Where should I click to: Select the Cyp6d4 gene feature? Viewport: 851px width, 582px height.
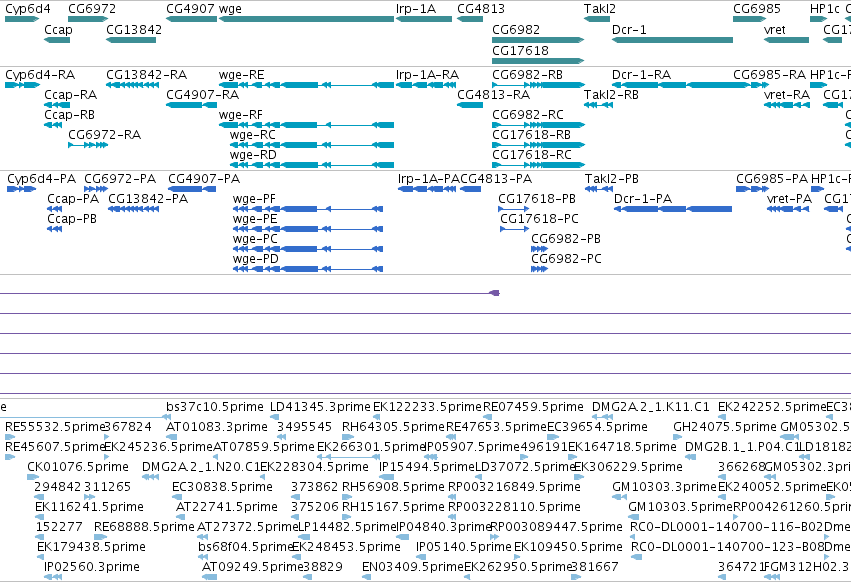tap(22, 19)
